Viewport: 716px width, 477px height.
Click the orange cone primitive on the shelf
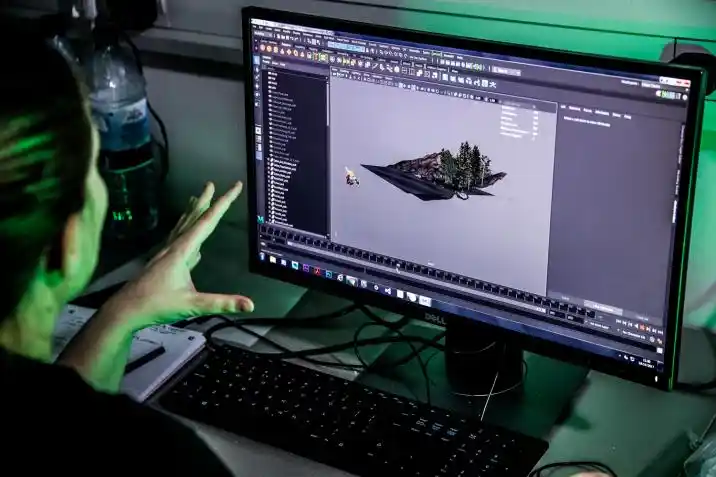tap(282, 51)
